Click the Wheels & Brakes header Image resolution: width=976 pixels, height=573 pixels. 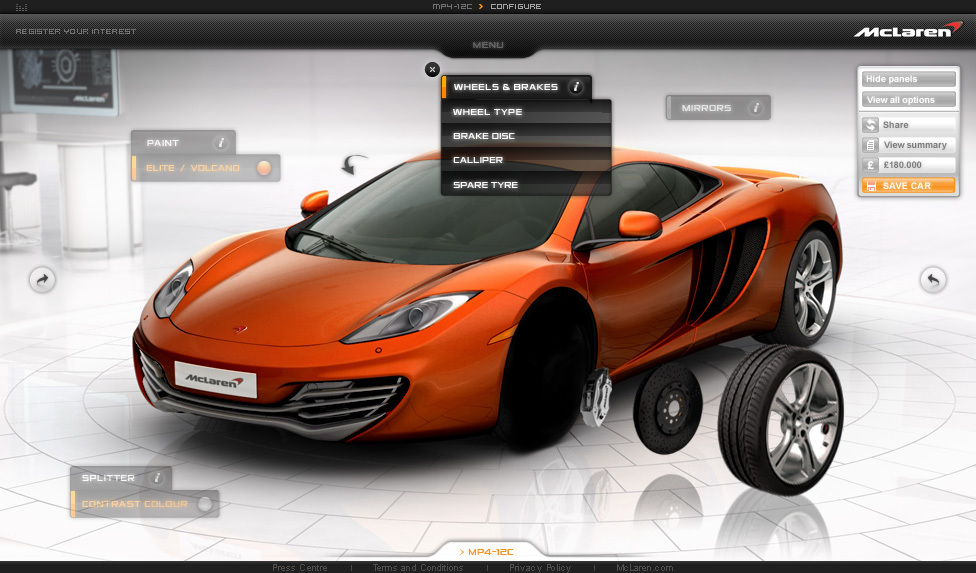click(516, 87)
